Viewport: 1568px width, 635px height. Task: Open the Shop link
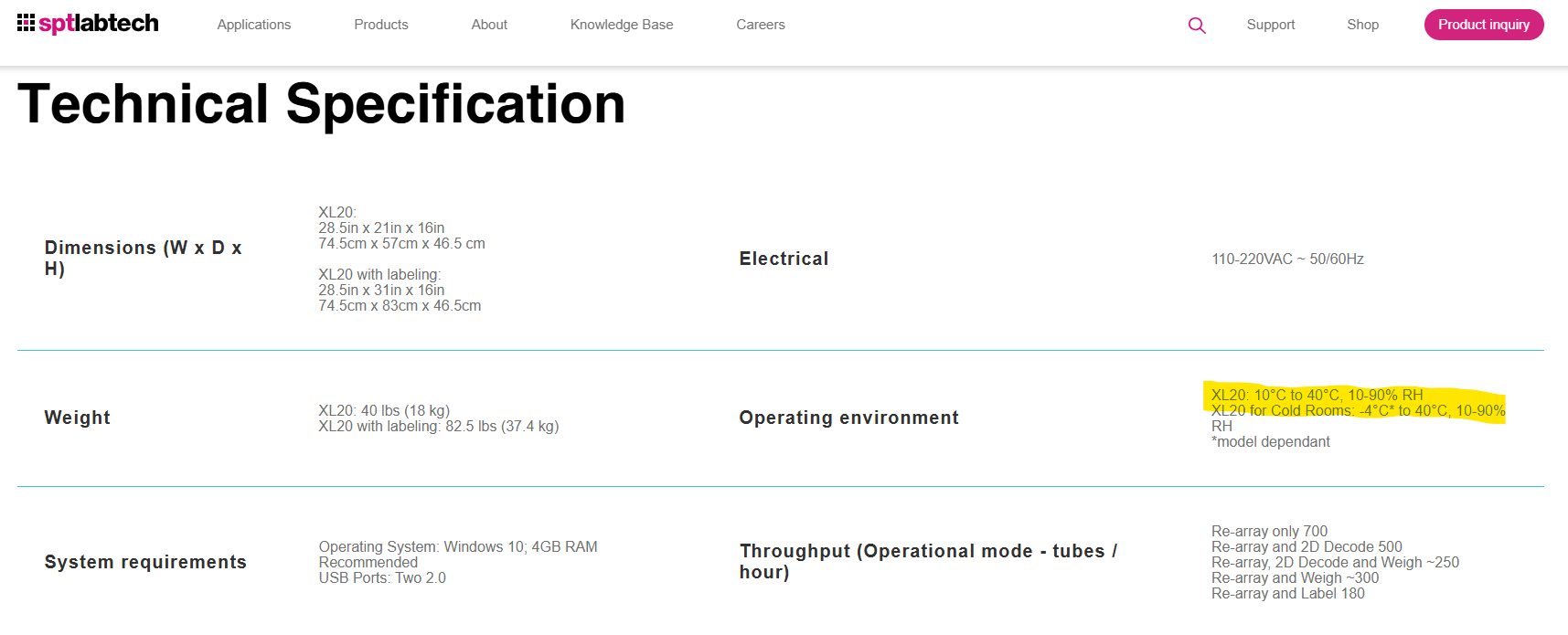pyautogui.click(x=1362, y=25)
